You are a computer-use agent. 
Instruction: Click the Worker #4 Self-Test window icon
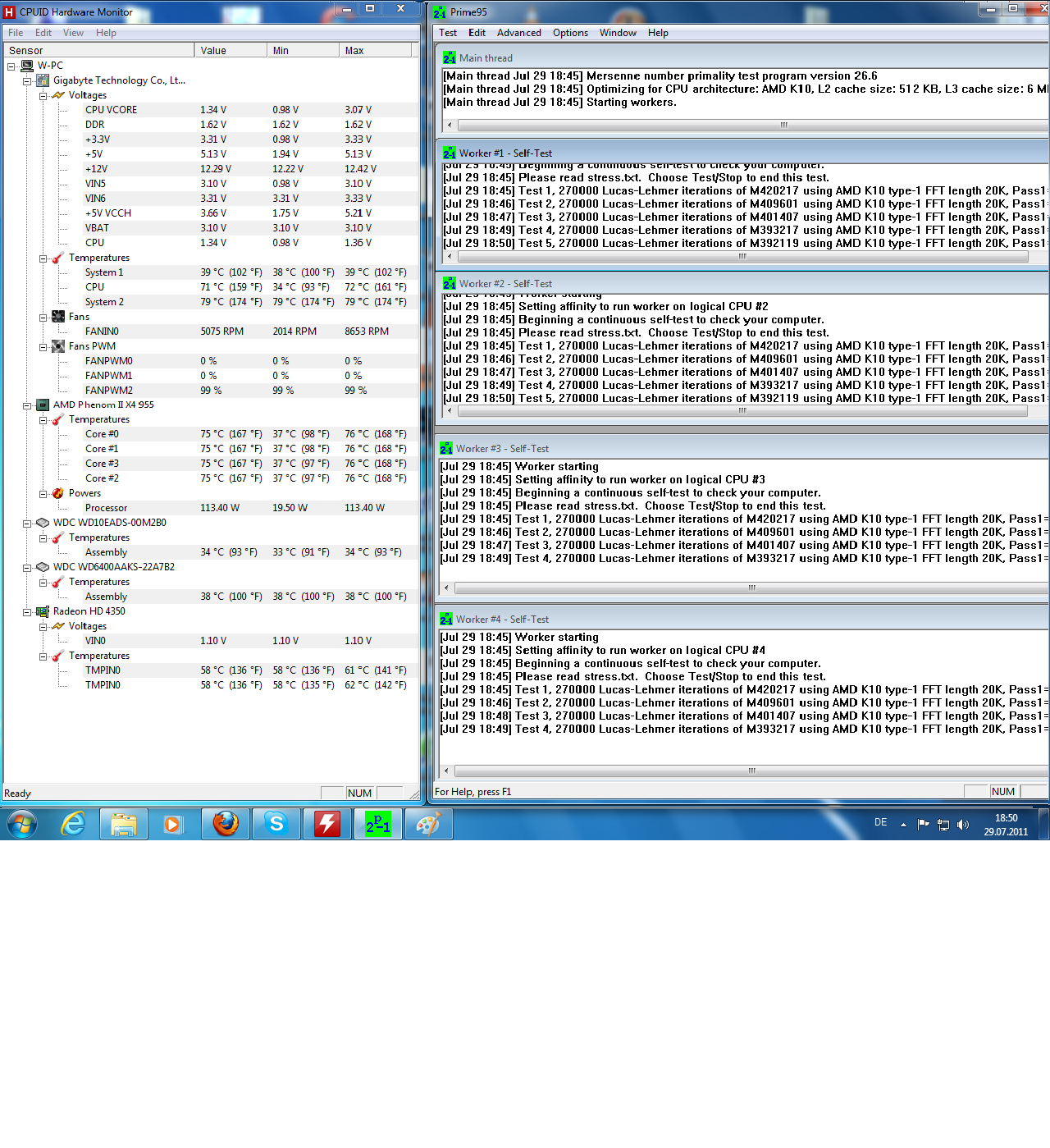tap(446, 620)
